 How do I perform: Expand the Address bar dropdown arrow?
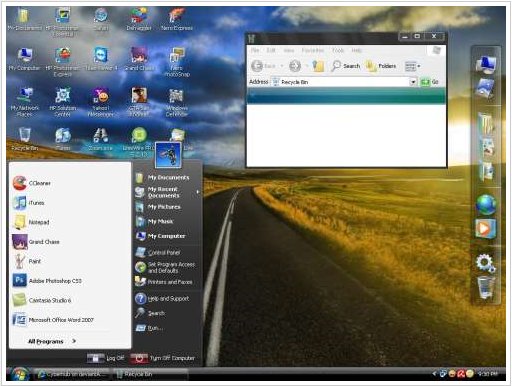(x=413, y=82)
